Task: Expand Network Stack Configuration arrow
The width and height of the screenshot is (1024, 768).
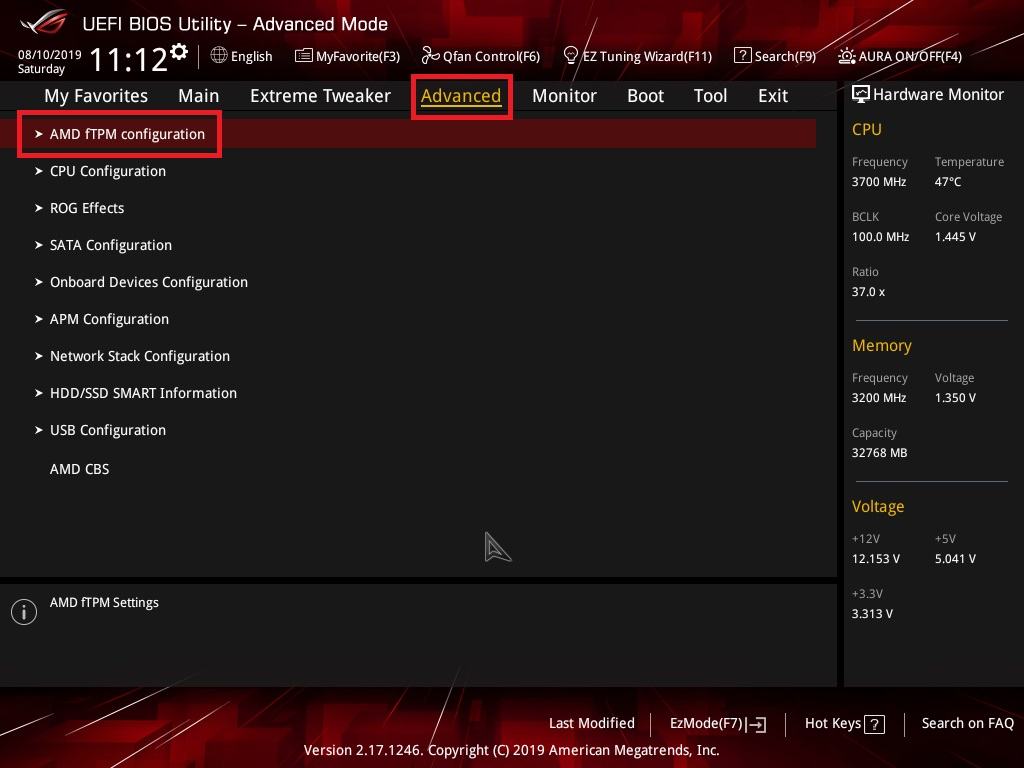Action: 39,356
